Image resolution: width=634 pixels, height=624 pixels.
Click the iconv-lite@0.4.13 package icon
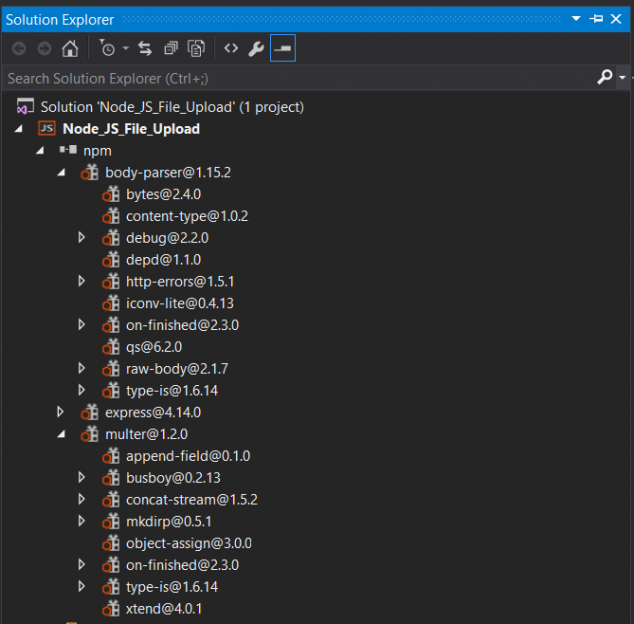click(x=111, y=303)
